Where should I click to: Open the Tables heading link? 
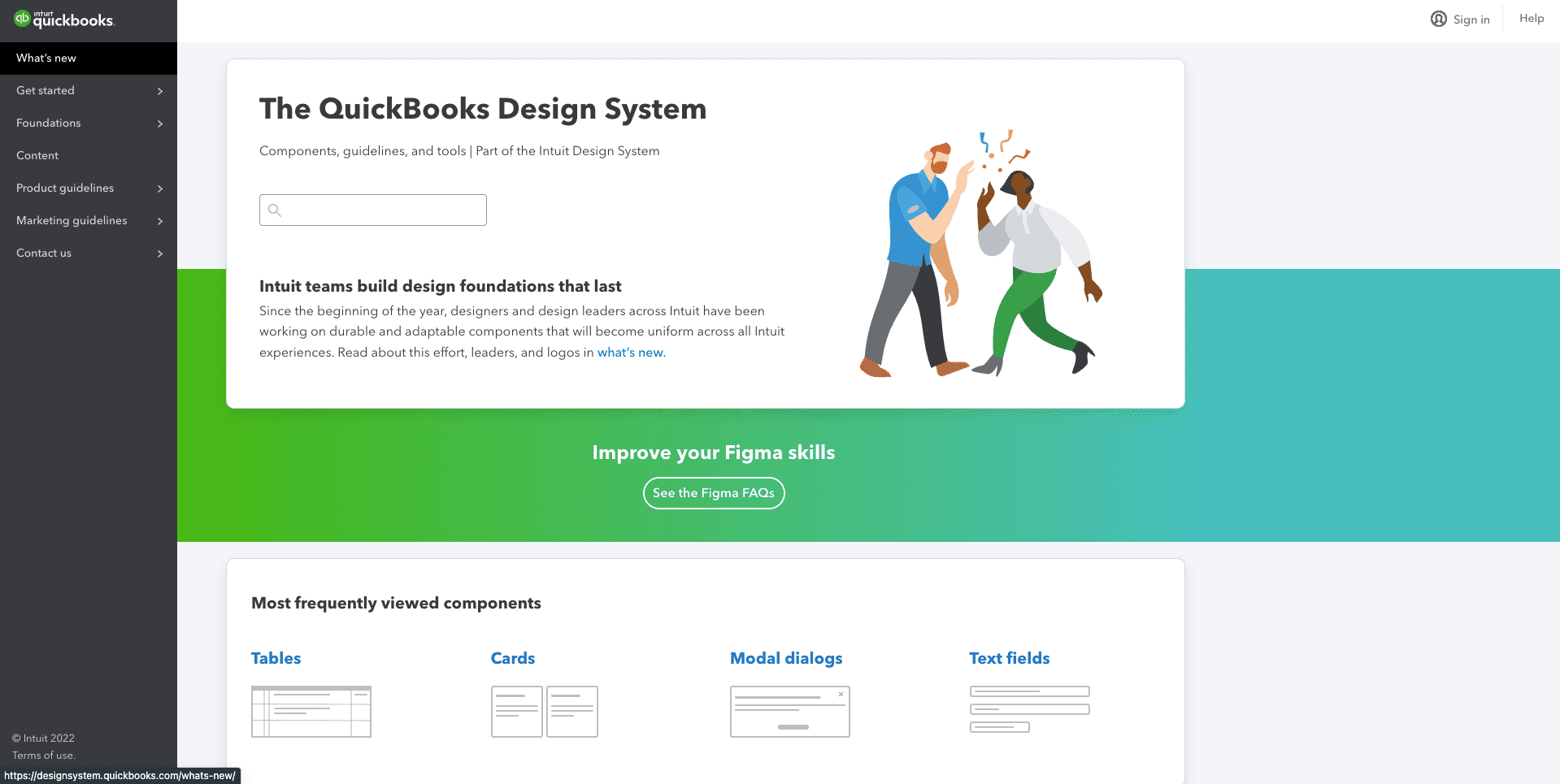coord(276,658)
